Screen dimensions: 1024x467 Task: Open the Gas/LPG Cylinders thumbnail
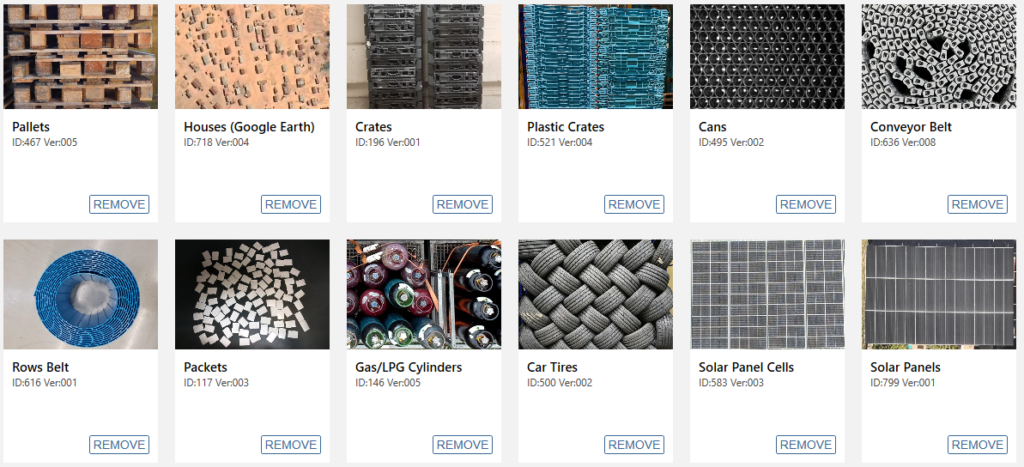point(424,295)
